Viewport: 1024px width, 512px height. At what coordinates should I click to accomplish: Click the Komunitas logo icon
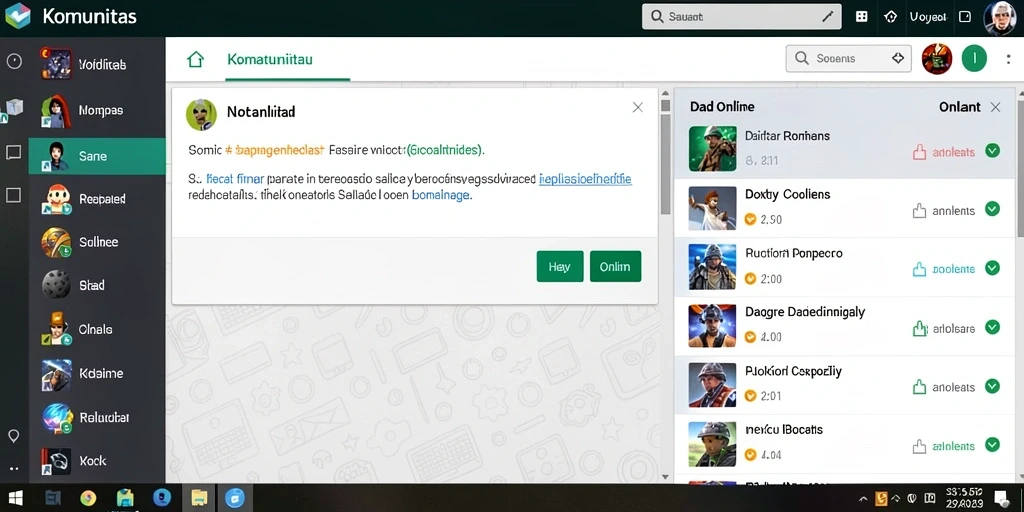click(x=18, y=16)
